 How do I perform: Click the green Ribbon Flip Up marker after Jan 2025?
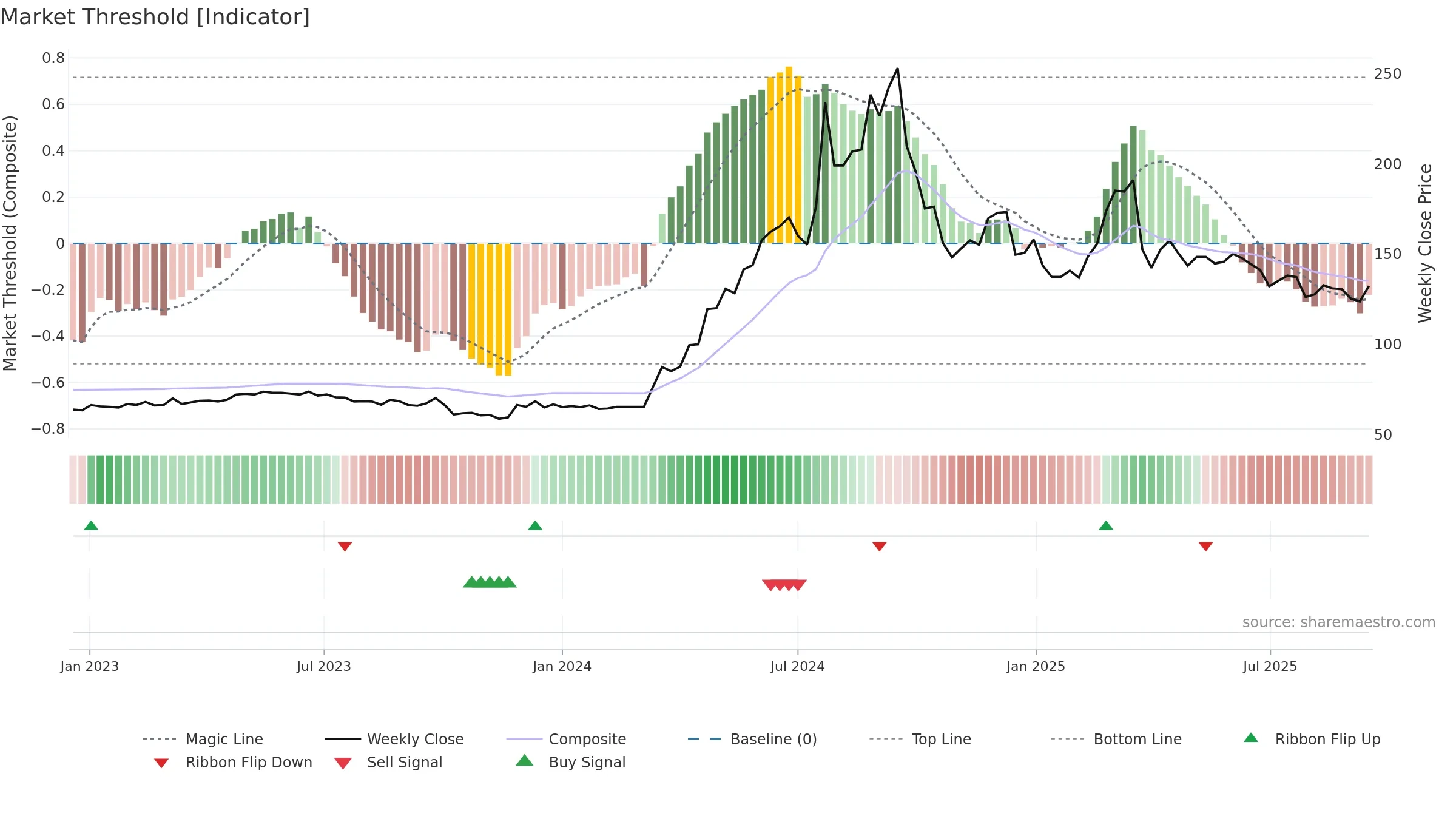point(1106,525)
